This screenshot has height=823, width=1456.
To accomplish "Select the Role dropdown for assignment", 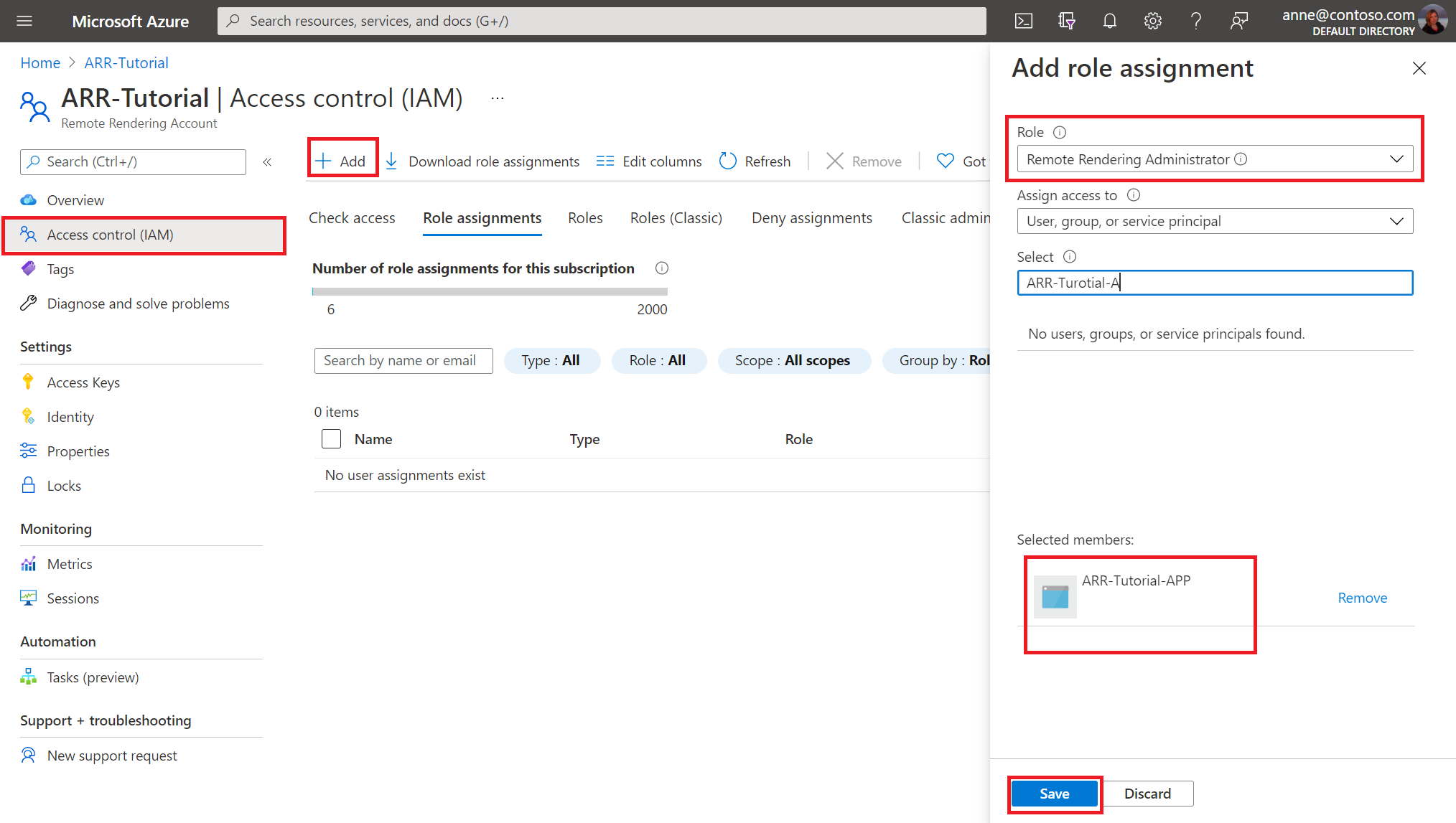I will [x=1214, y=159].
